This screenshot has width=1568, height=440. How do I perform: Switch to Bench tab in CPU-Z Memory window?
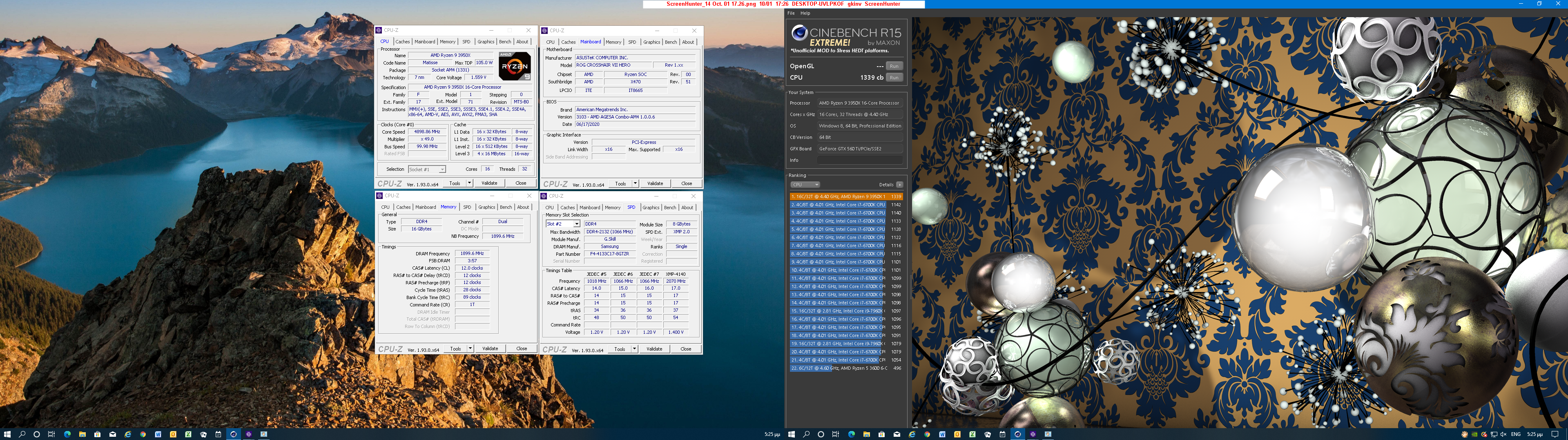[506, 208]
